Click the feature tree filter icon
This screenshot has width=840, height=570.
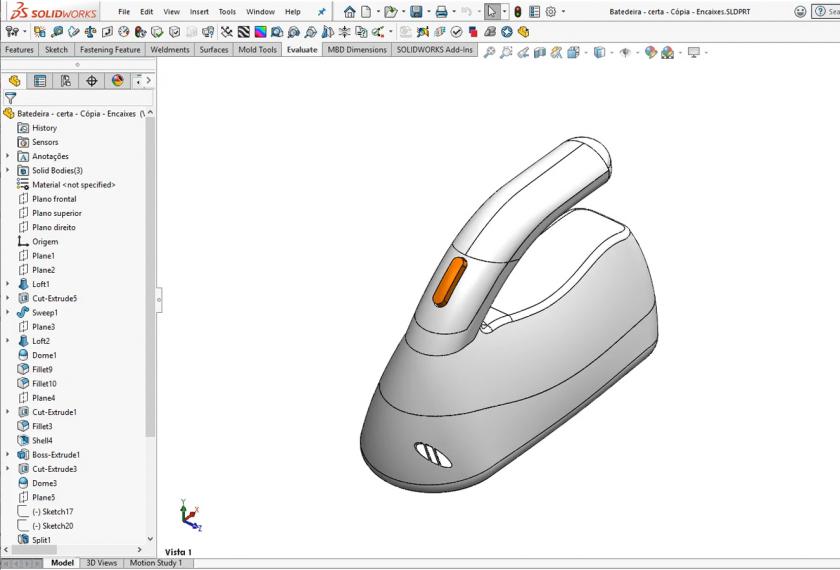pos(11,98)
